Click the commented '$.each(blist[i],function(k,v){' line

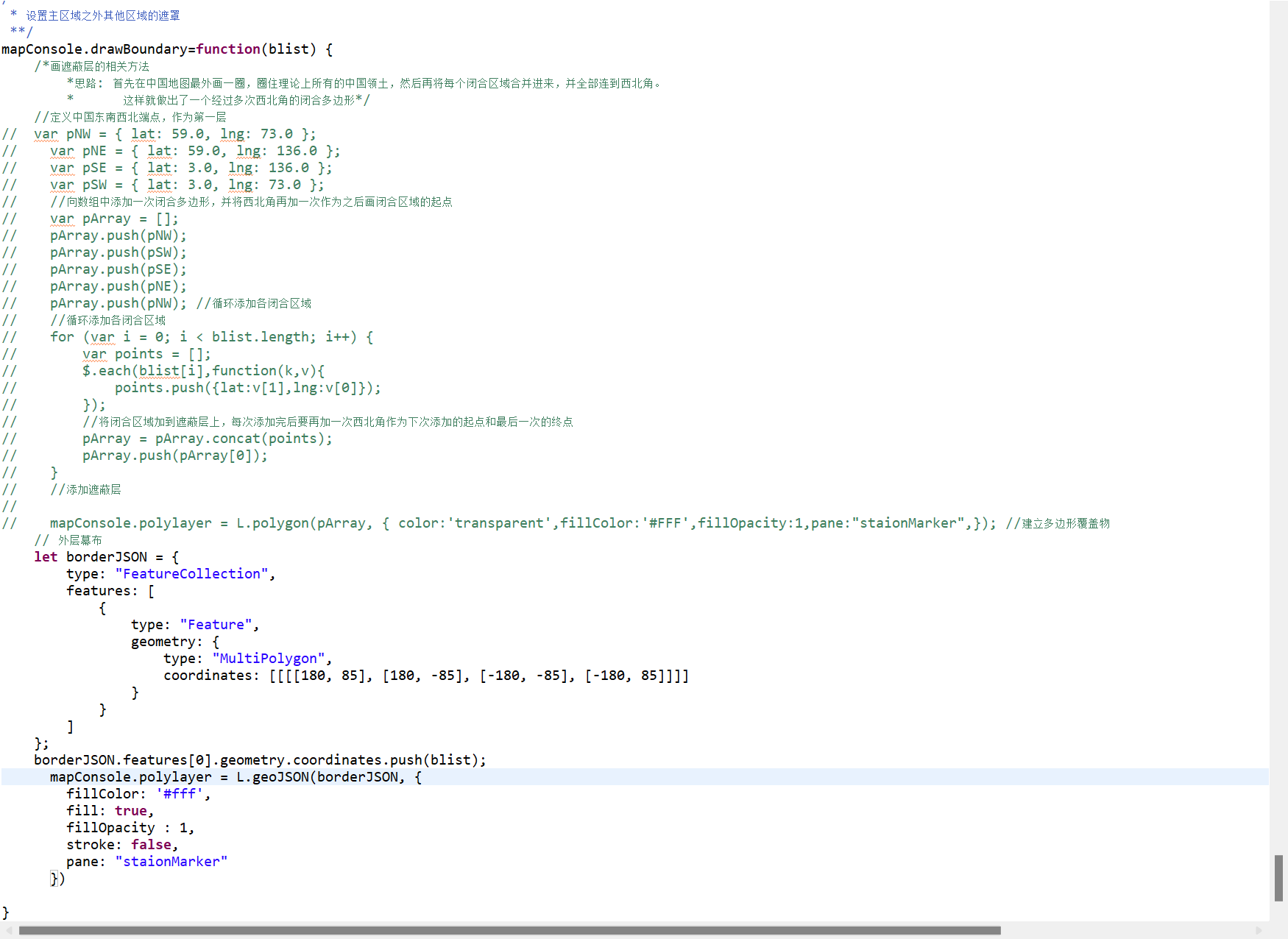pos(163,371)
